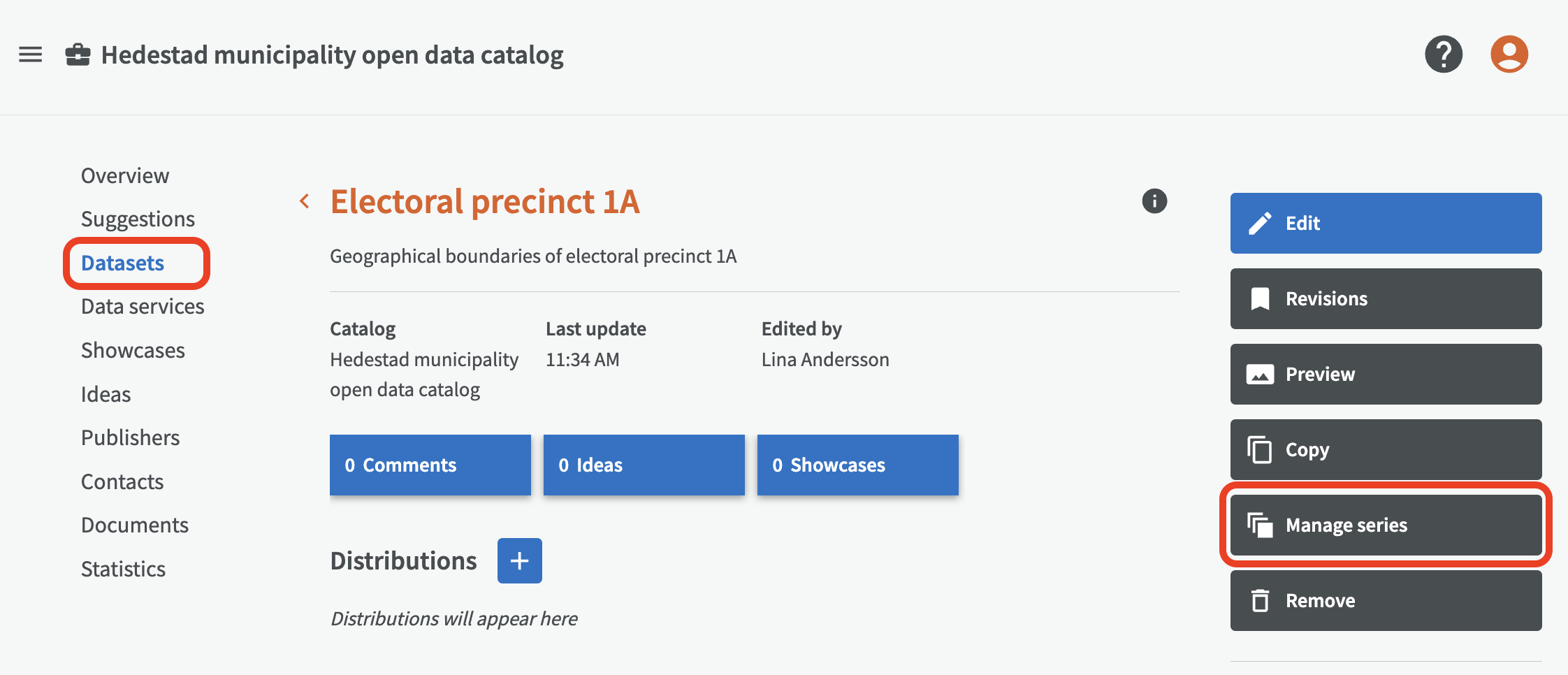The height and width of the screenshot is (675, 1568).
Task: Open the 0 Comments tile
Action: pyautogui.click(x=430, y=465)
